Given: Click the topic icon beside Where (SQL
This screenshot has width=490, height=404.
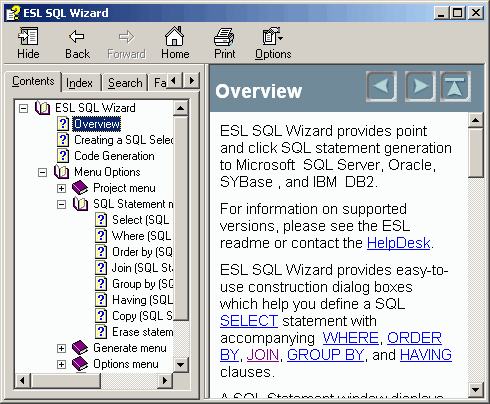Looking at the screenshot, I should click(101, 236).
